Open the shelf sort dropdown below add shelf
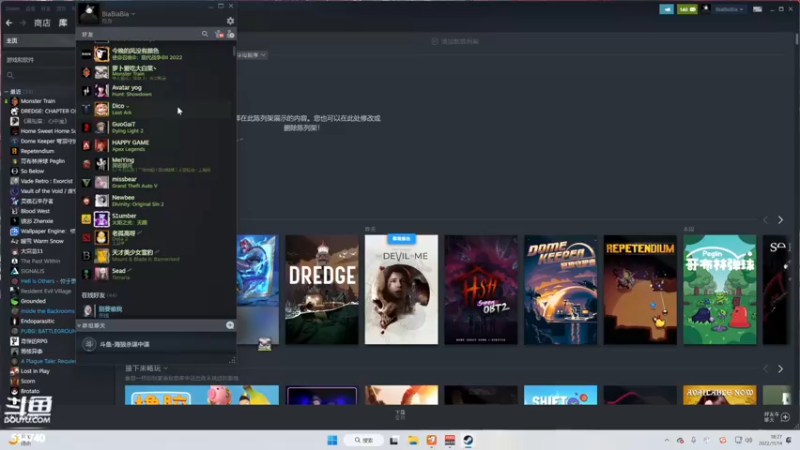The height and width of the screenshot is (450, 800). 251,55
